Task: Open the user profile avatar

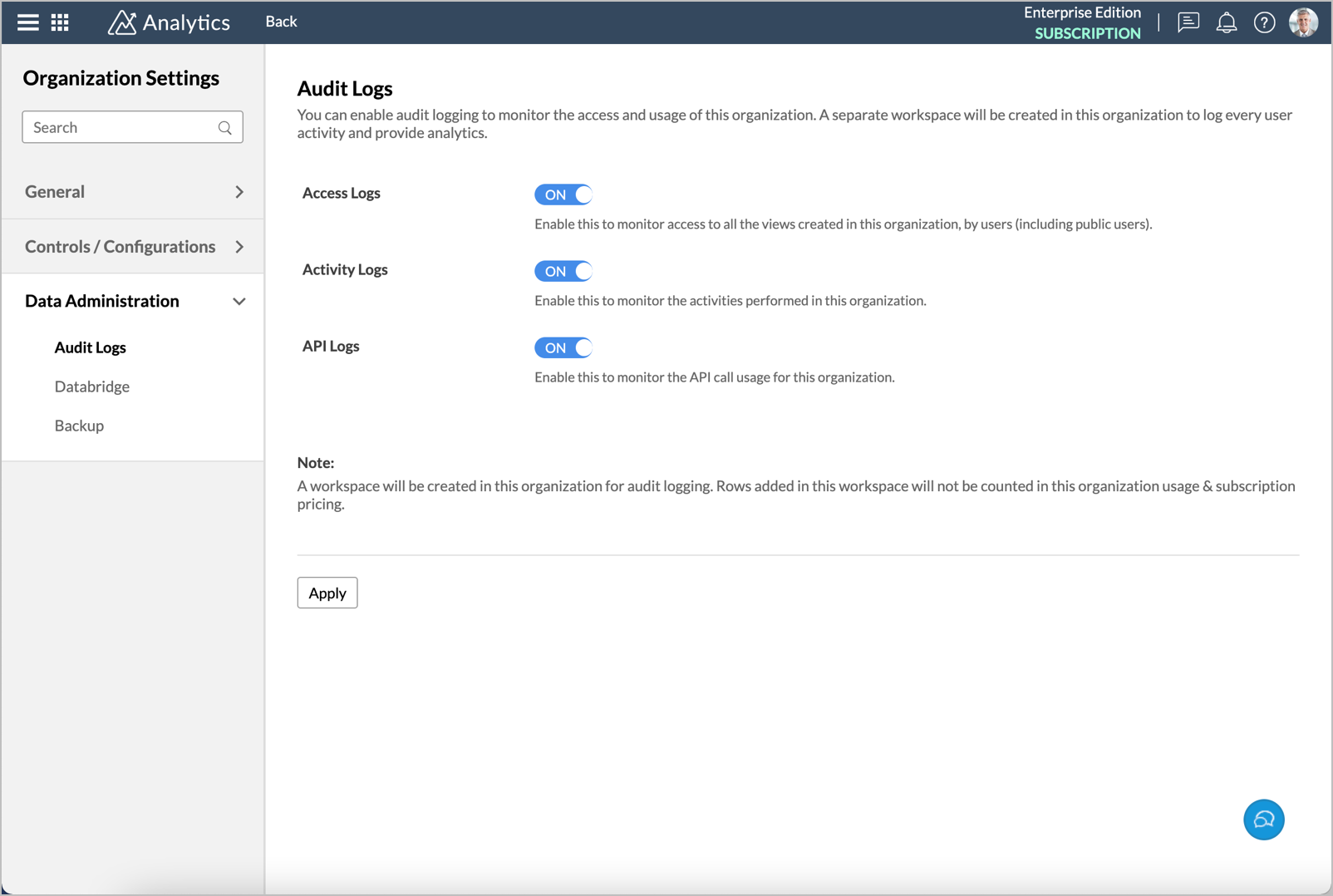Action: pyautogui.click(x=1303, y=22)
